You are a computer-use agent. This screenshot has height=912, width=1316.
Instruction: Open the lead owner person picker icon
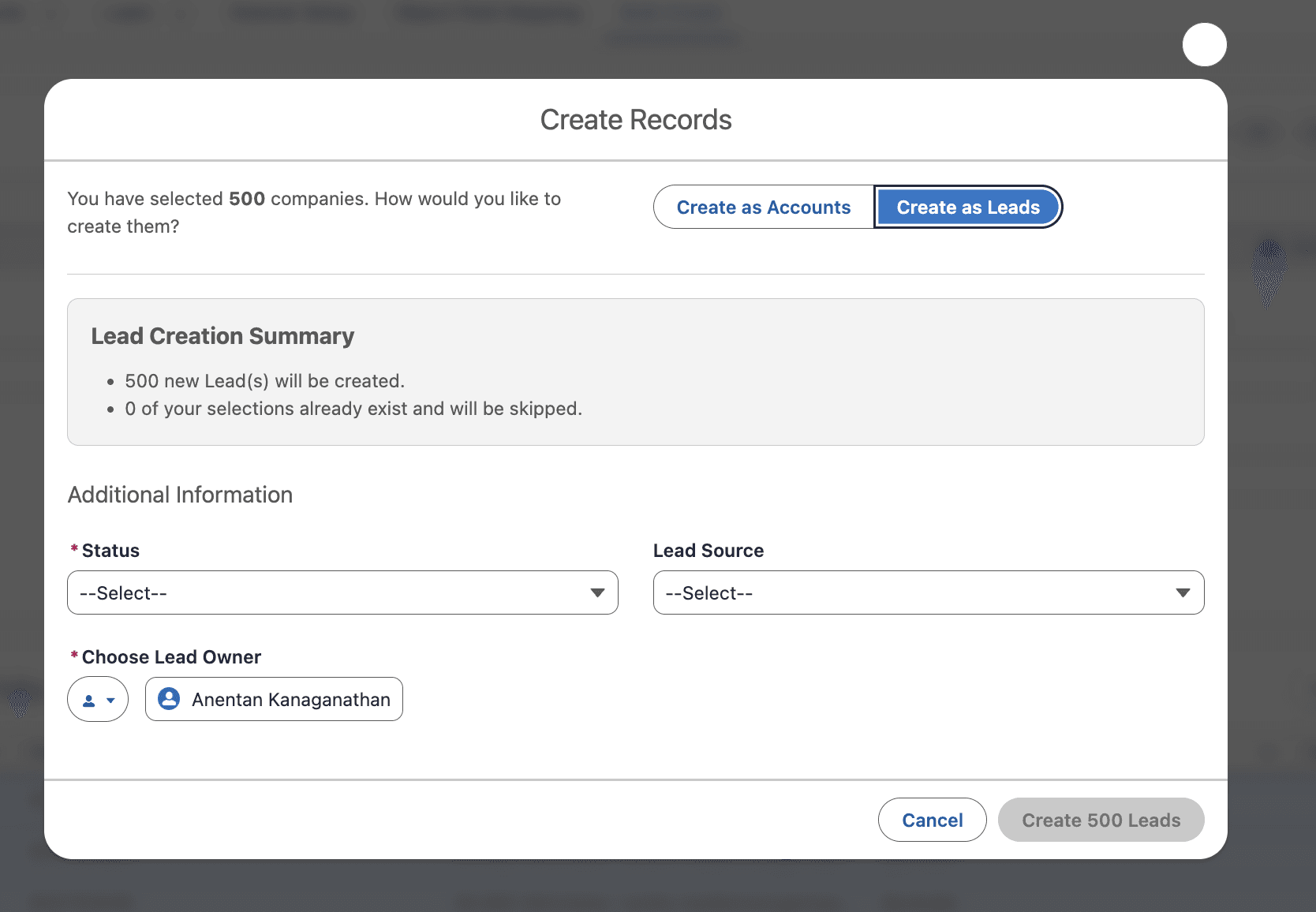click(89, 699)
